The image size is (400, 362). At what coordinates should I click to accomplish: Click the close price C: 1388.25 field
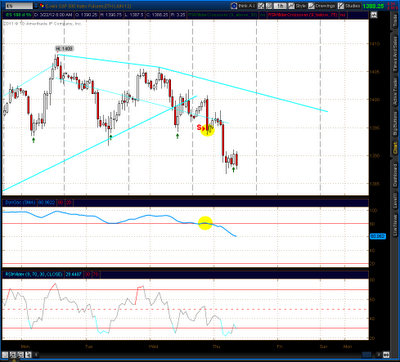pos(157,15)
